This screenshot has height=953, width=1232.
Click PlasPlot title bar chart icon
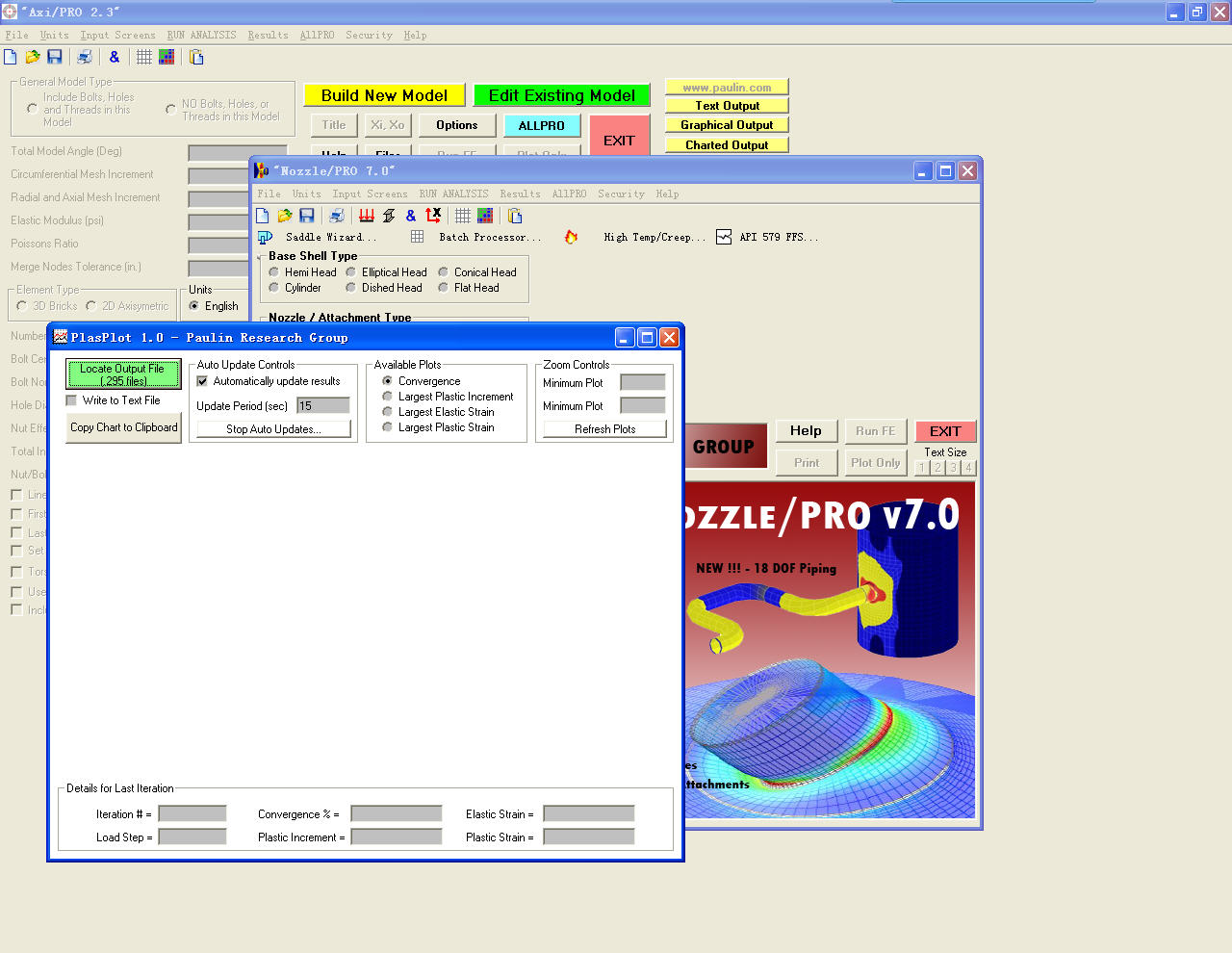coord(60,337)
